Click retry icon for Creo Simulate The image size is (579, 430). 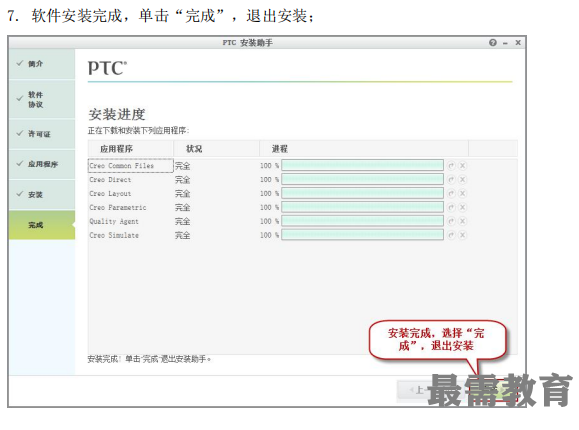point(451,235)
